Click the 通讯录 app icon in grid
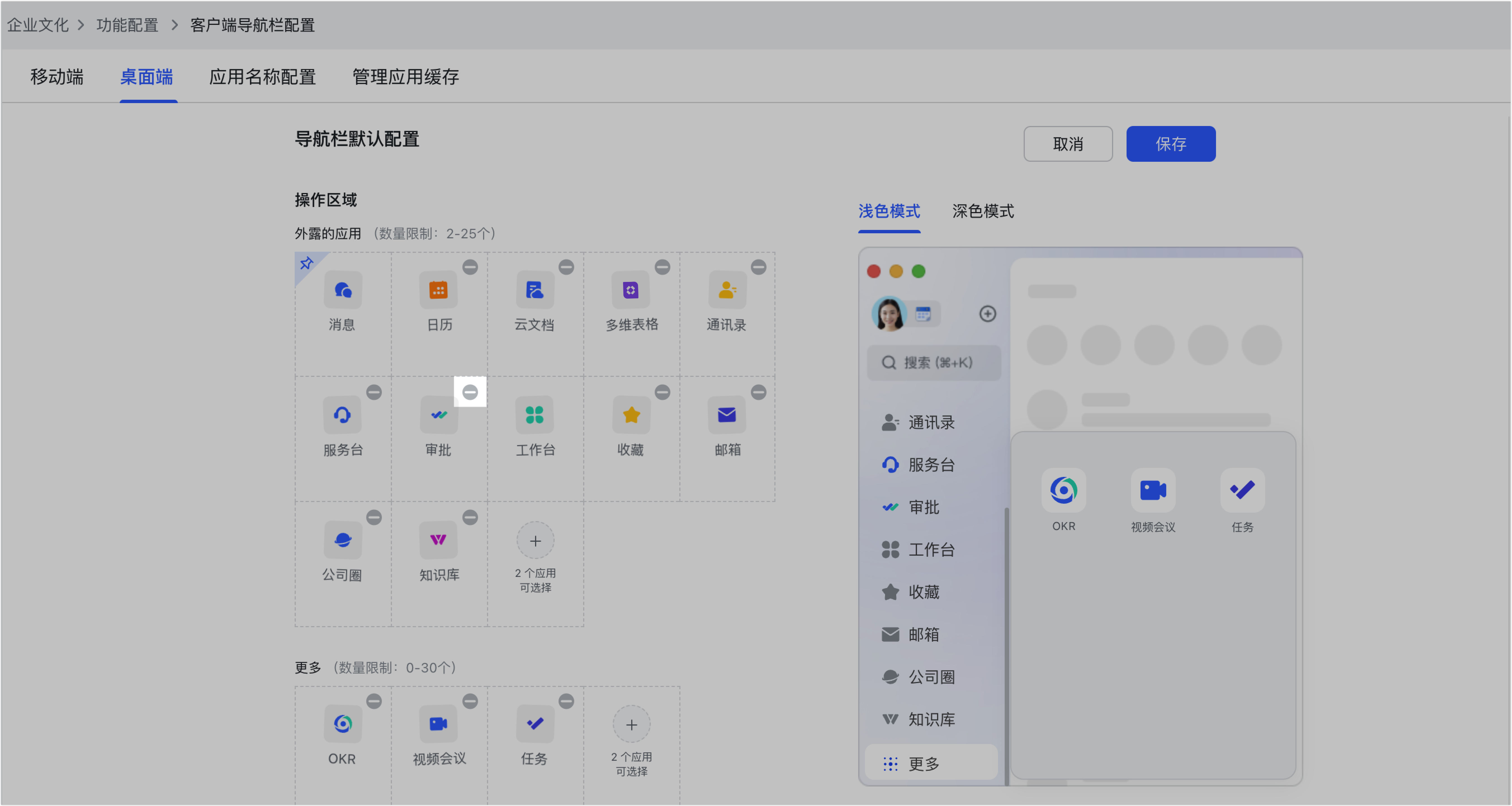The width and height of the screenshot is (1512, 806). (727, 290)
